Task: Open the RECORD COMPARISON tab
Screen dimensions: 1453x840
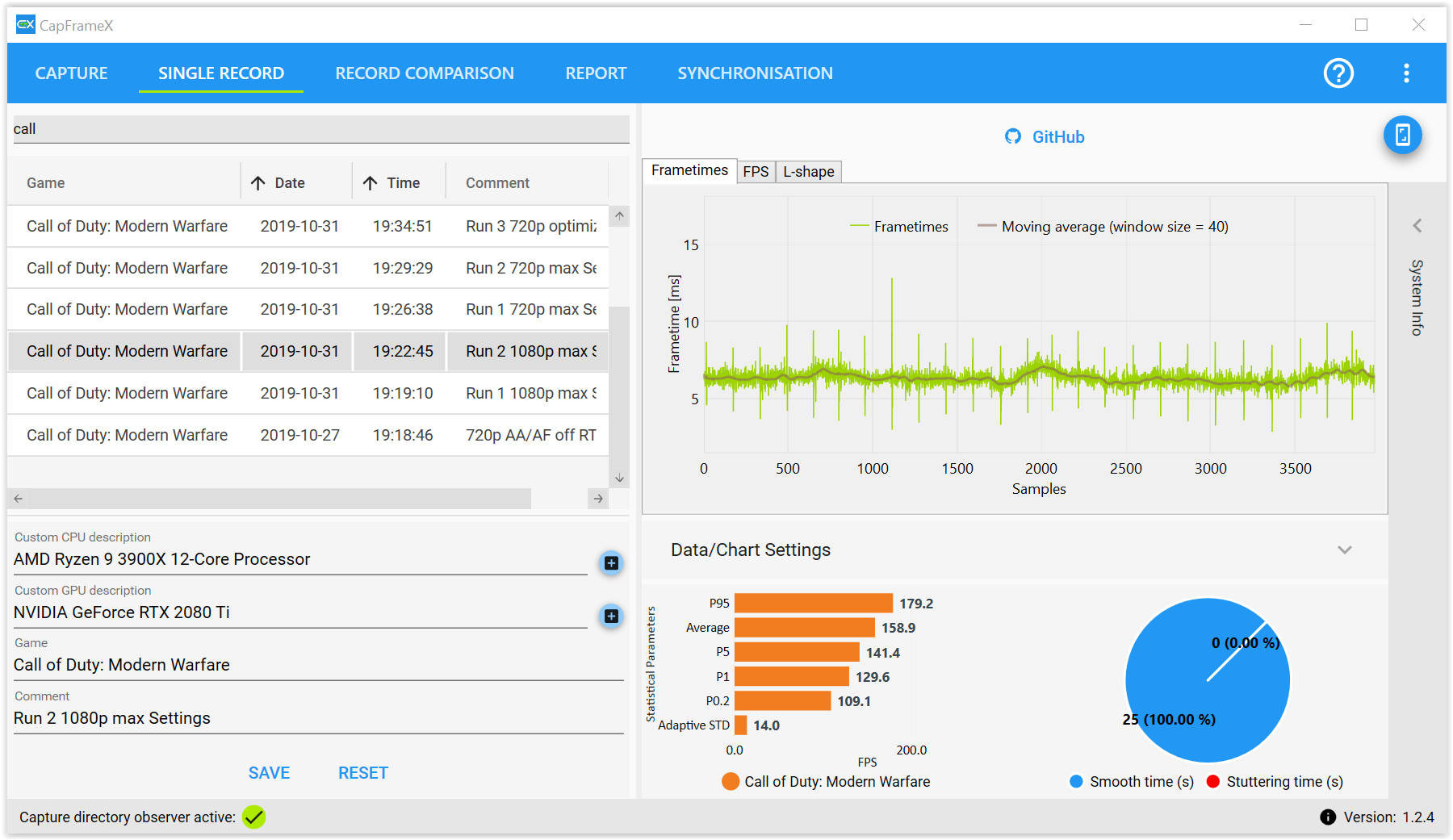Action: pos(425,73)
